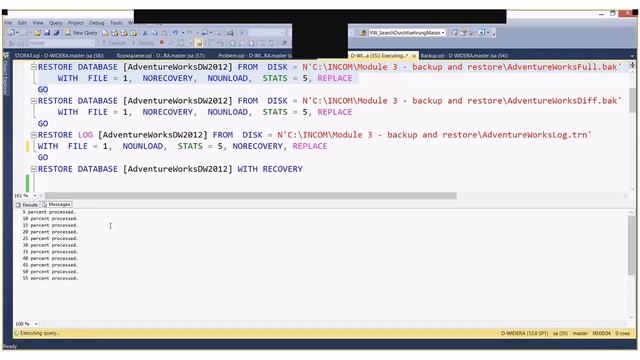Open the View menu

(38, 23)
